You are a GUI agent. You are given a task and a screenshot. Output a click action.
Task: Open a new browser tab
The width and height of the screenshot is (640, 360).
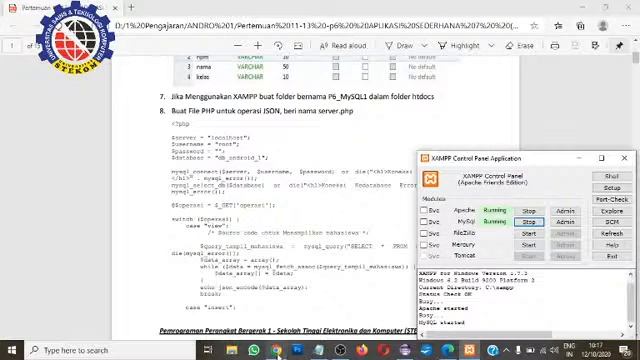(x=131, y=7)
